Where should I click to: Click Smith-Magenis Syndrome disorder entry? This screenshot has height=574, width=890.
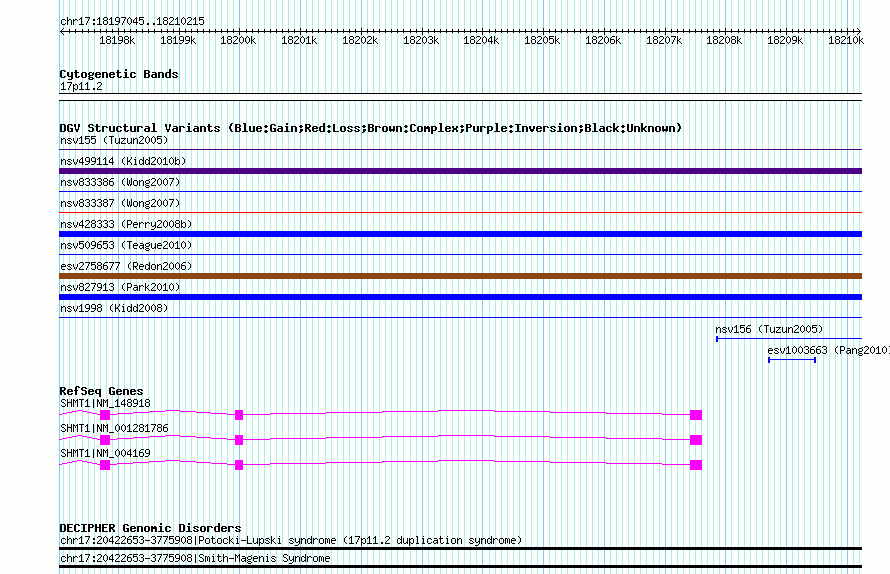pyautogui.click(x=195, y=559)
